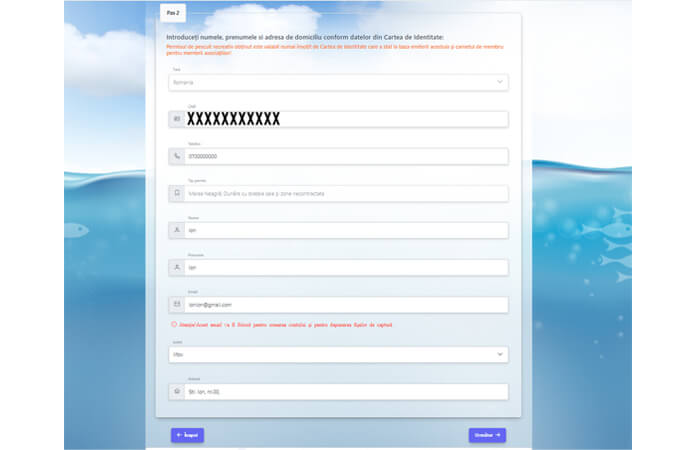Focus the Nume text field

[x=345, y=230]
